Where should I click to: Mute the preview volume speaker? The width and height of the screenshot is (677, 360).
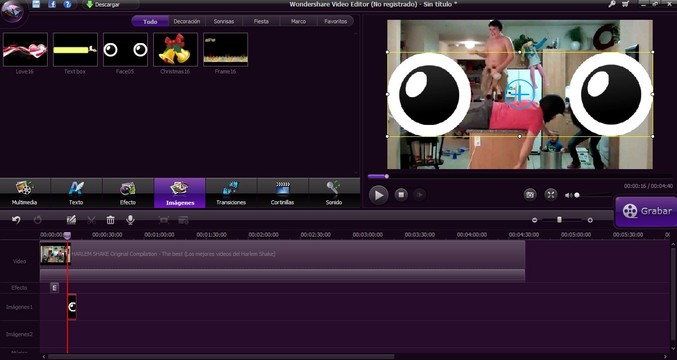pos(568,195)
